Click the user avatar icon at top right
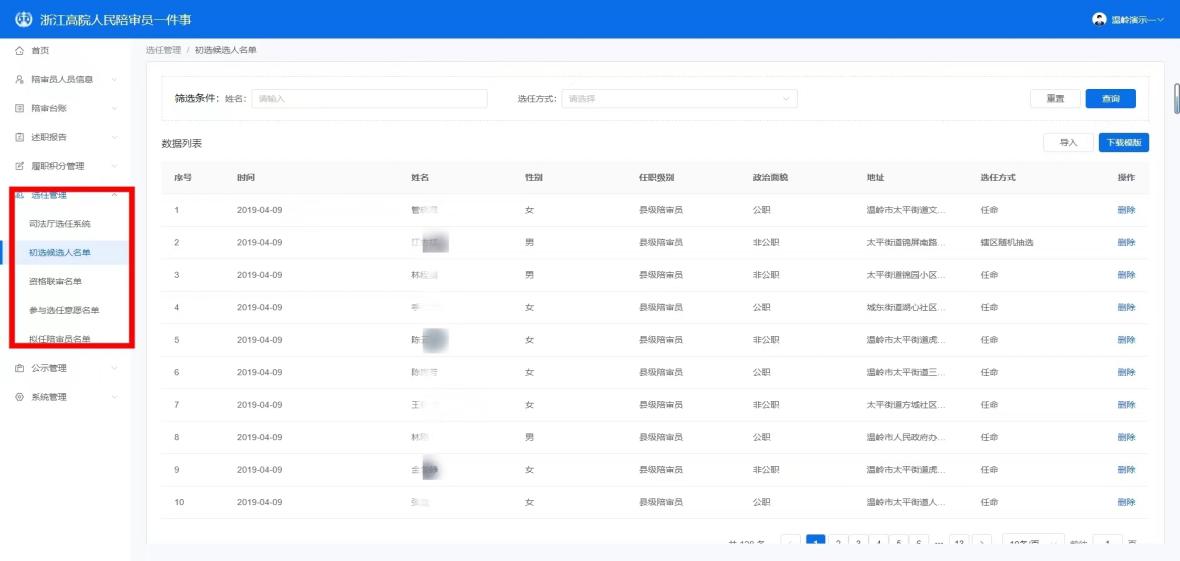The image size is (1180, 561). [x=1099, y=20]
